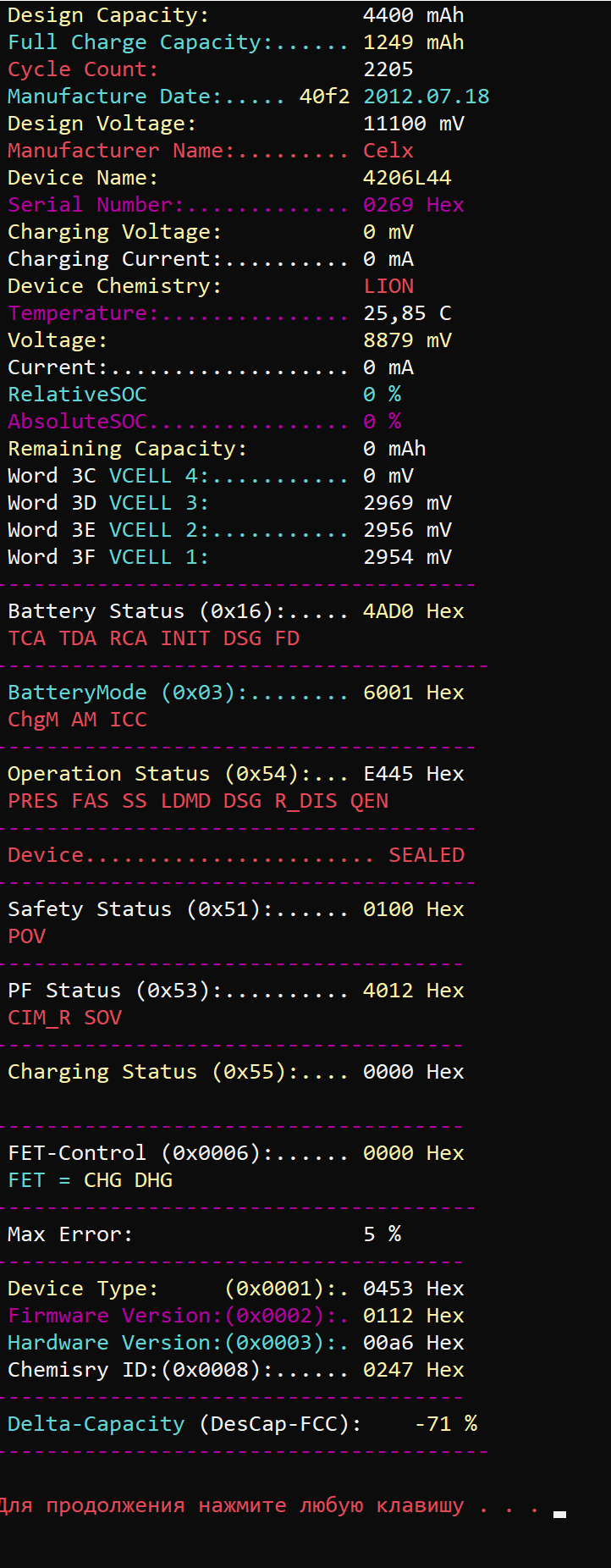Click the BatteryMode value 6001 Hex
Image resolution: width=611 pixels, height=1568 pixels.
click(x=413, y=693)
